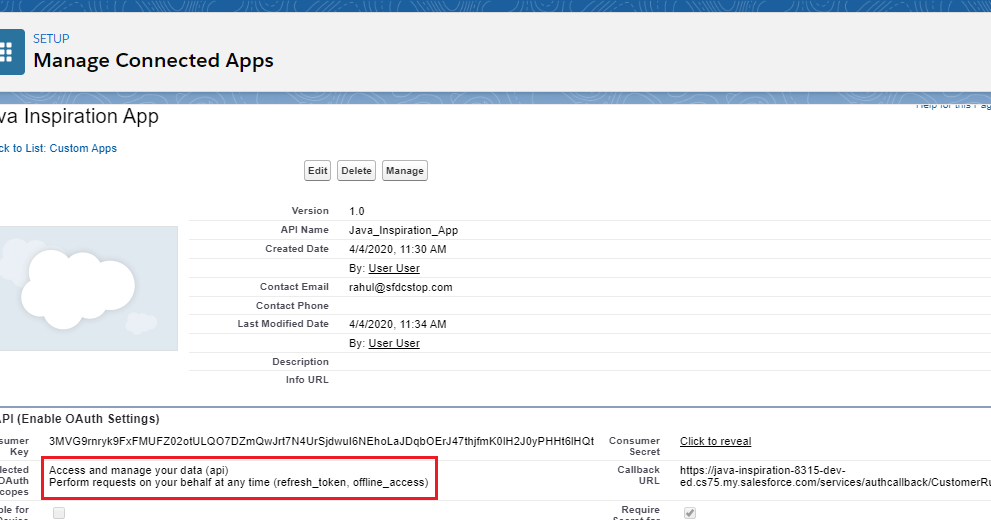Click the Delete button

[356, 171]
